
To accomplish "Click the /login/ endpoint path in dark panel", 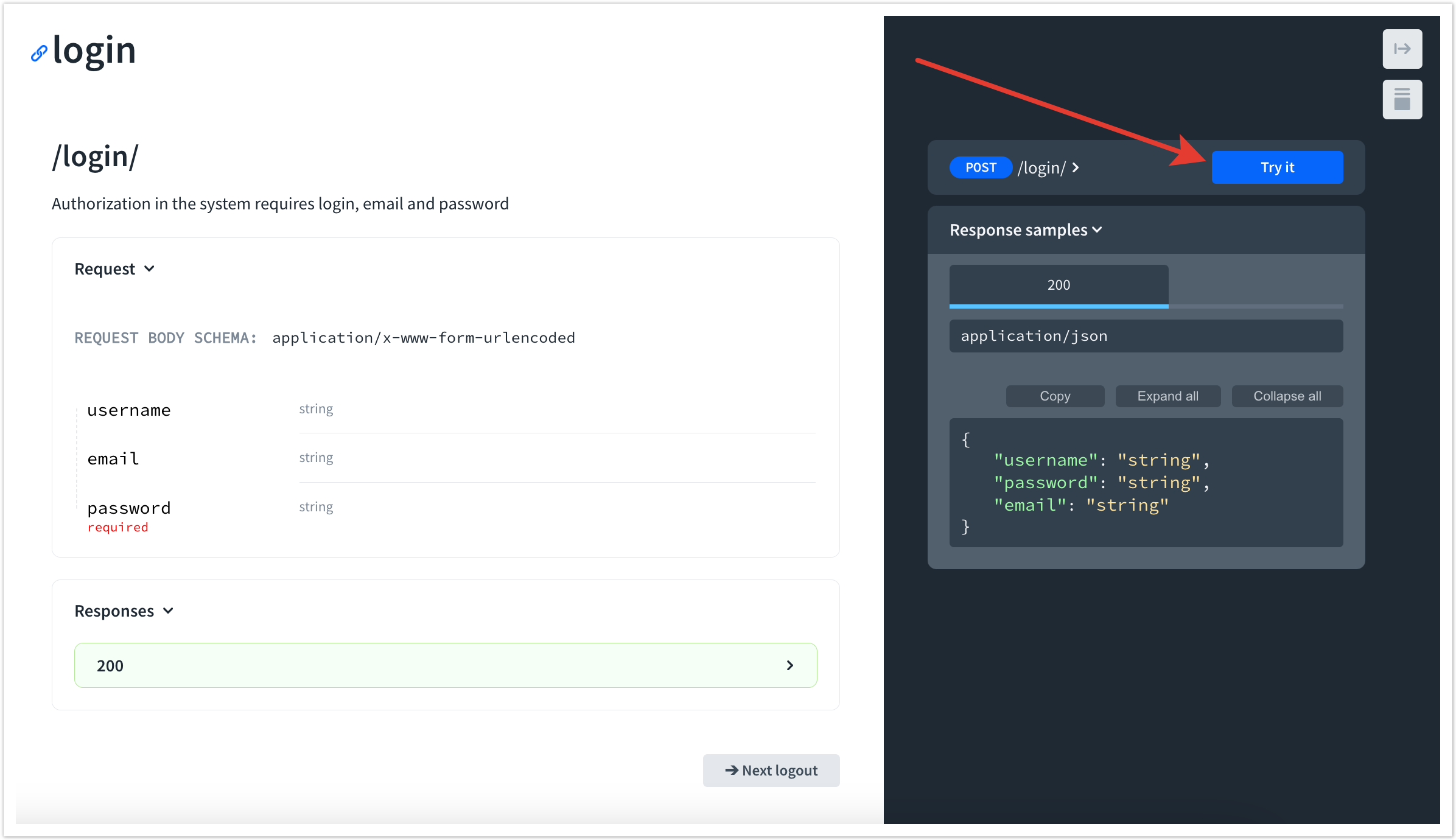I will (x=1041, y=167).
